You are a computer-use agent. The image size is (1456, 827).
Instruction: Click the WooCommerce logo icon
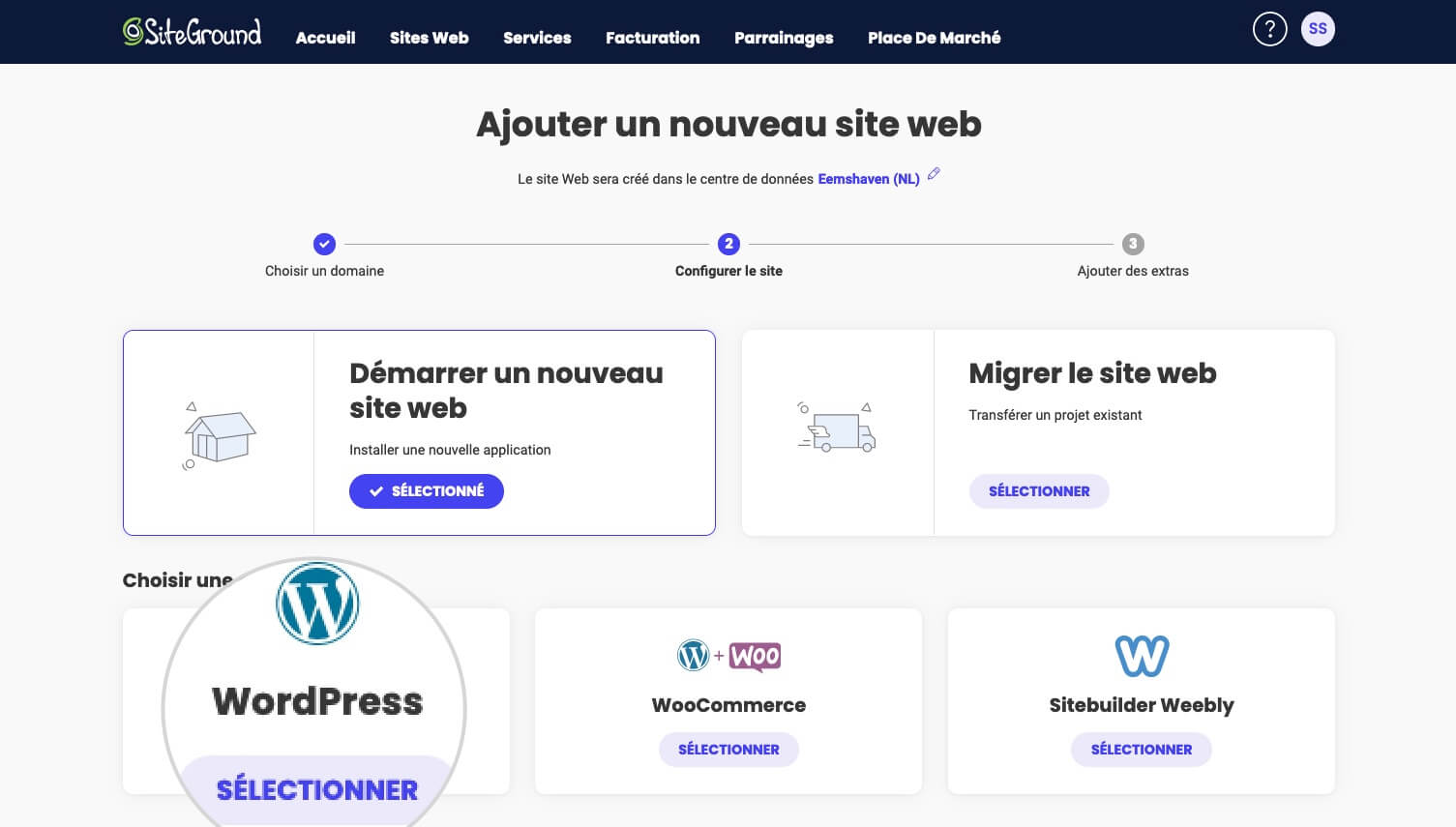coord(728,656)
